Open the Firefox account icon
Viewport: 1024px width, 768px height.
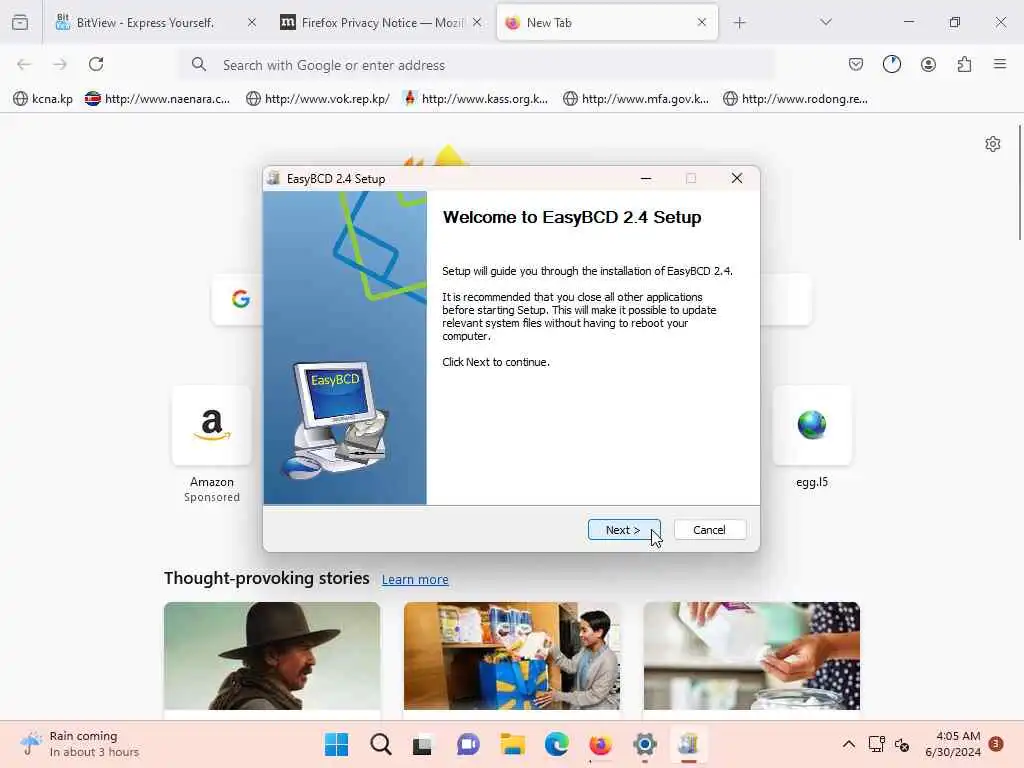coord(928,64)
